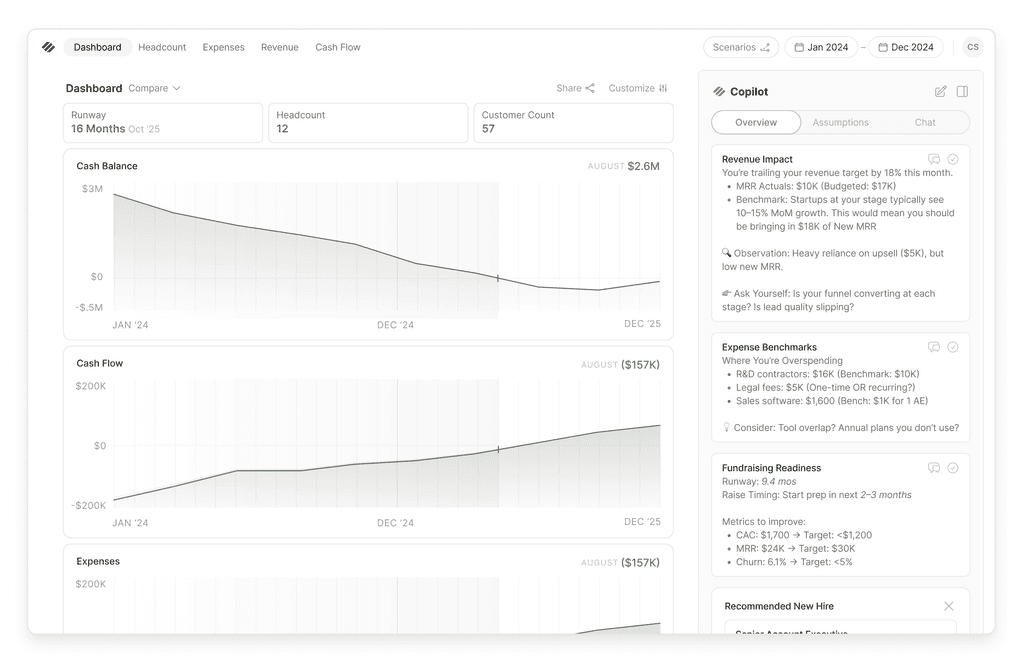Switch to the Assumptions tab in Copilot

[x=840, y=122]
